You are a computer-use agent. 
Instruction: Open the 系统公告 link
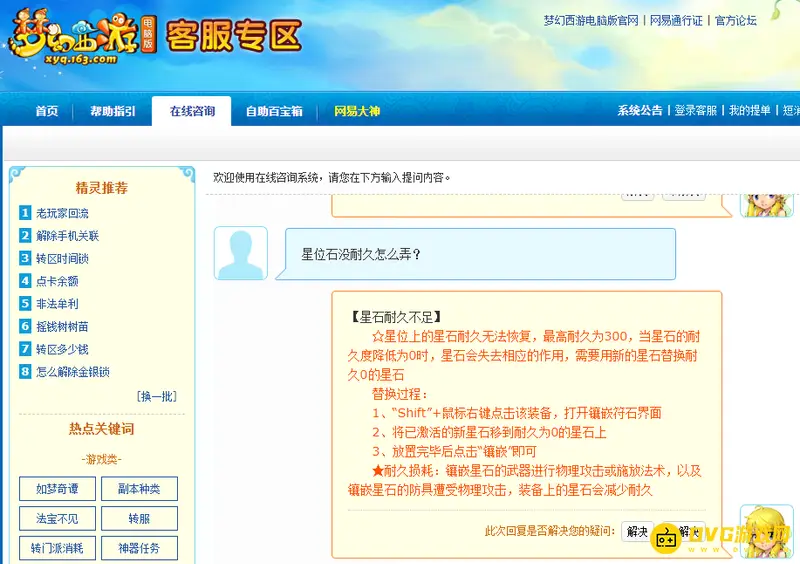[x=640, y=110]
